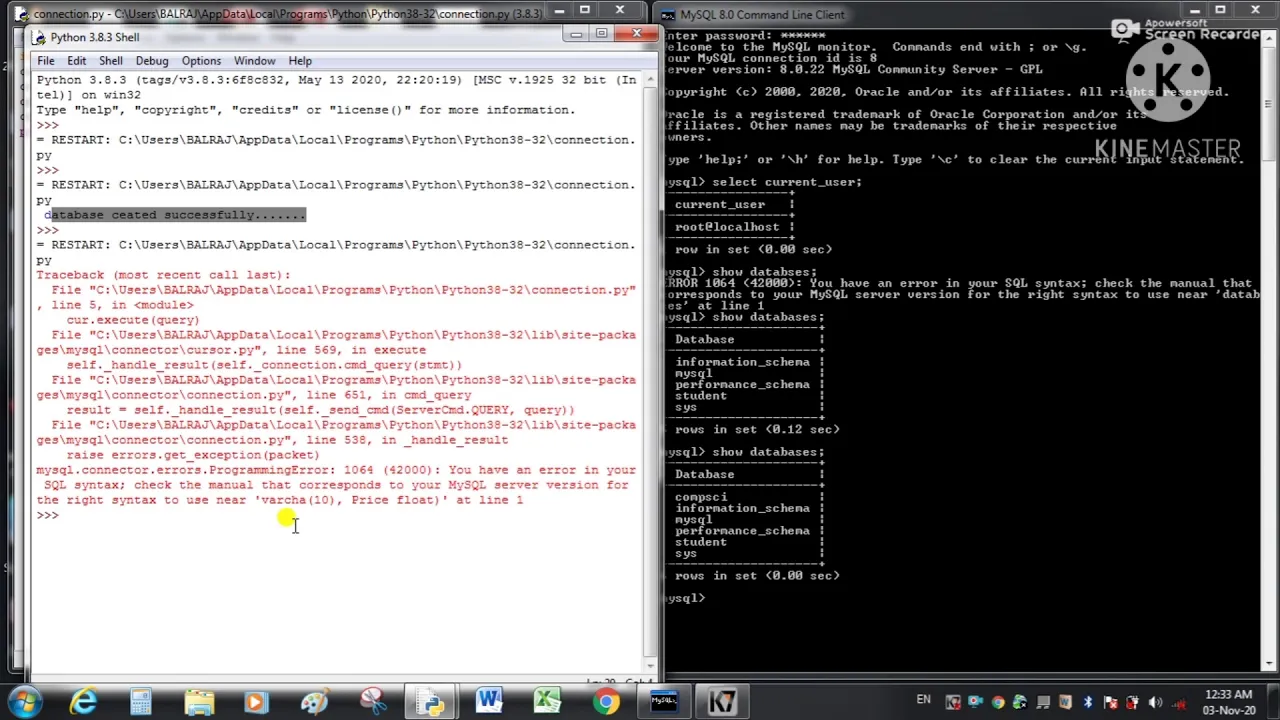This screenshot has height=720, width=1280.
Task: Open the Debug menu in IDLE
Action: 152,61
